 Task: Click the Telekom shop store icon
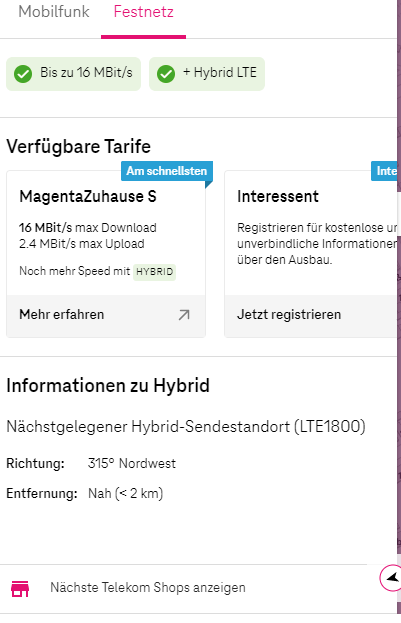(x=20, y=588)
